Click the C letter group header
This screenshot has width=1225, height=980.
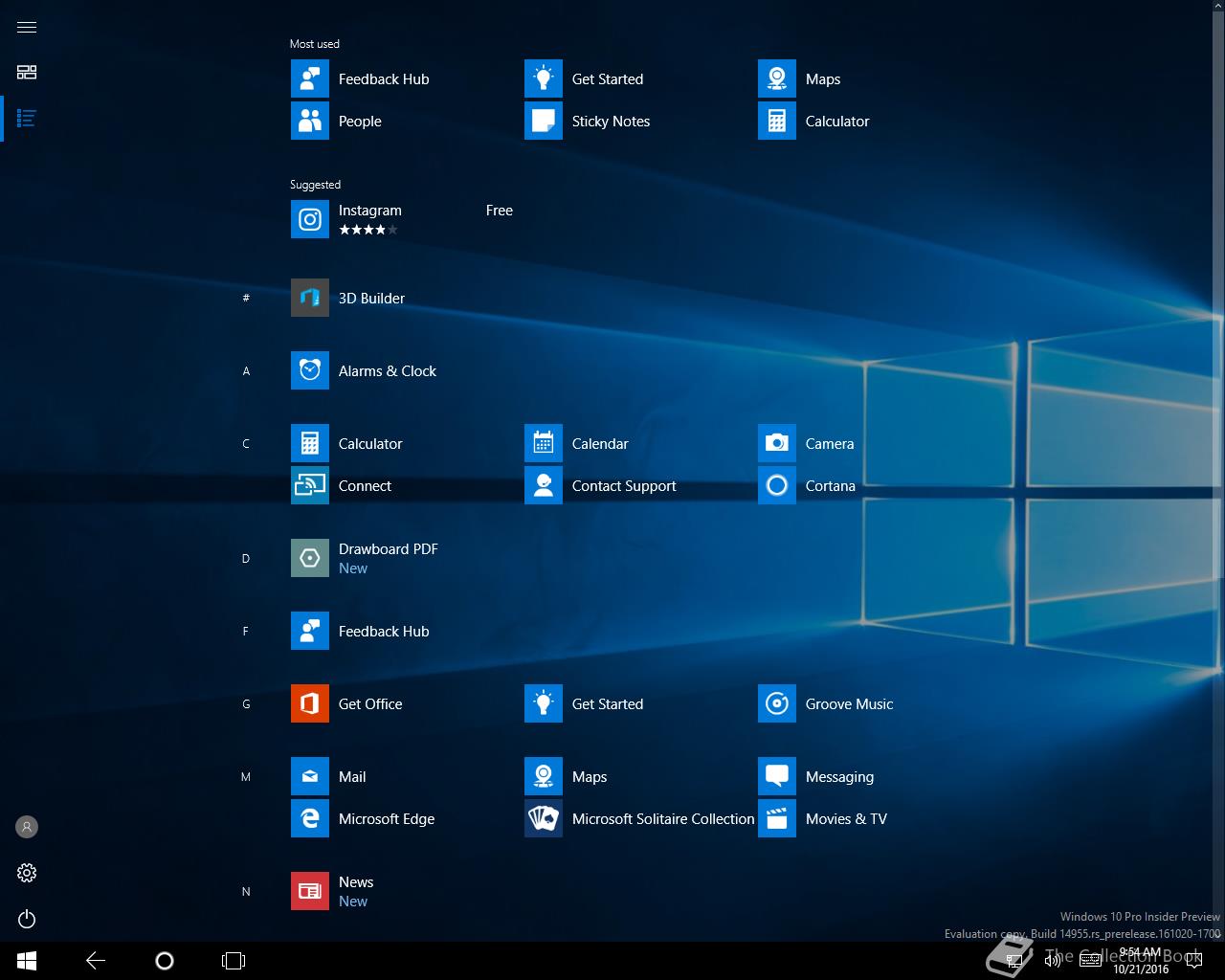tap(246, 443)
